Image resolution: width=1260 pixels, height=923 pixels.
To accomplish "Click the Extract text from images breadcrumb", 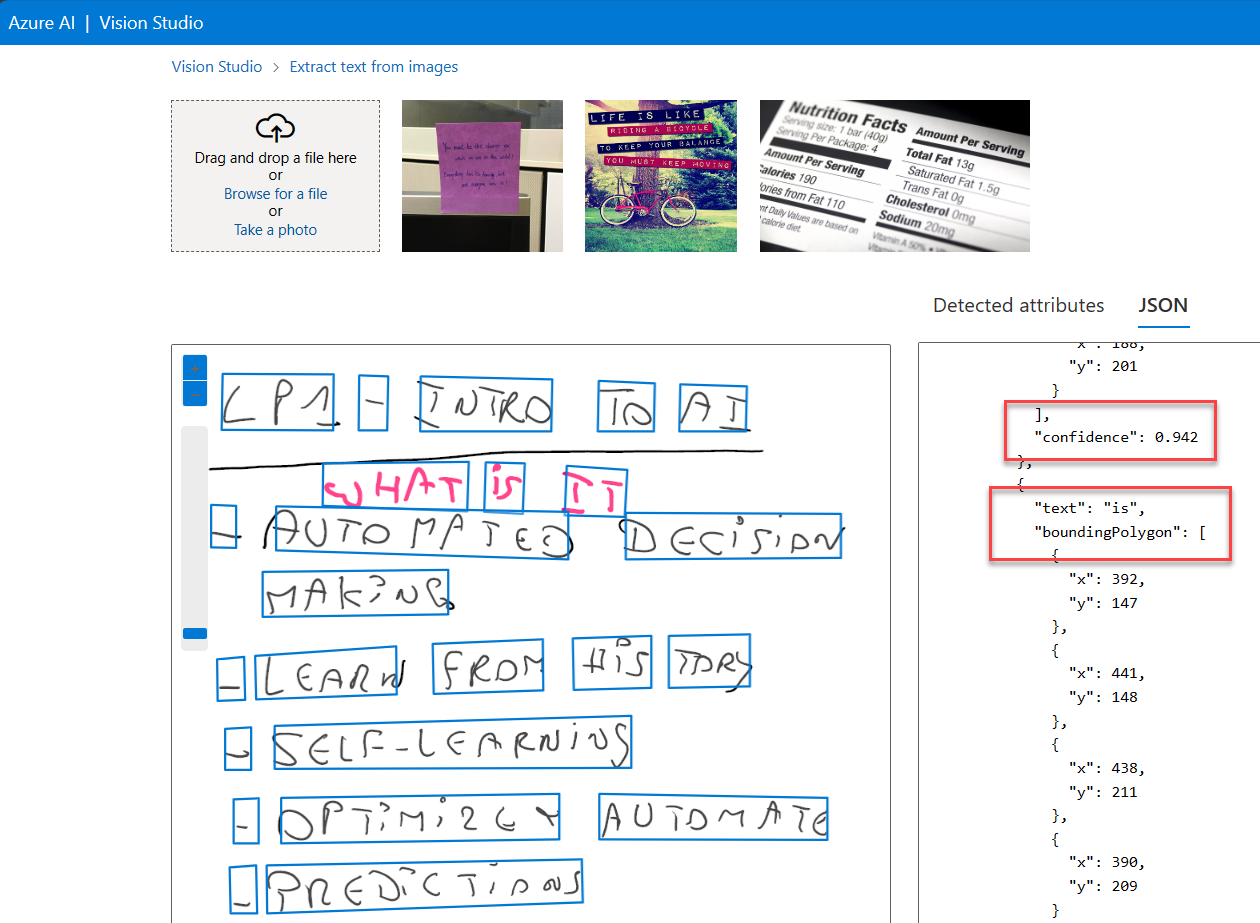I will click(x=373, y=66).
